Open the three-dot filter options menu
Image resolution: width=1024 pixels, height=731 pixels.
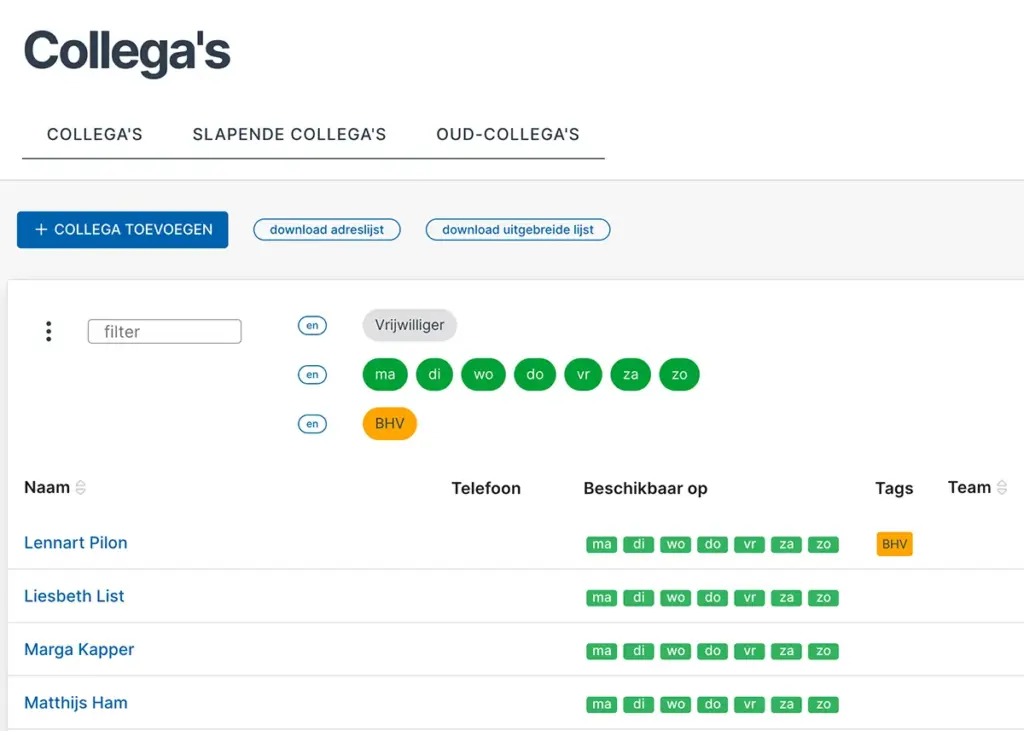48,332
